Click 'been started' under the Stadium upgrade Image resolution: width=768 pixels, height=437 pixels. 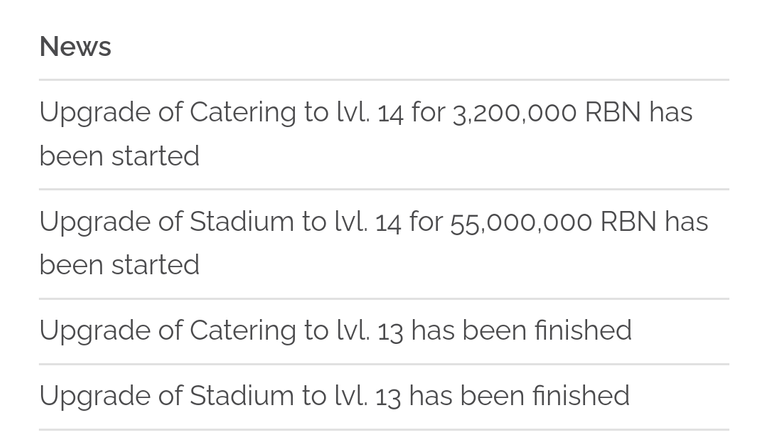(120, 265)
